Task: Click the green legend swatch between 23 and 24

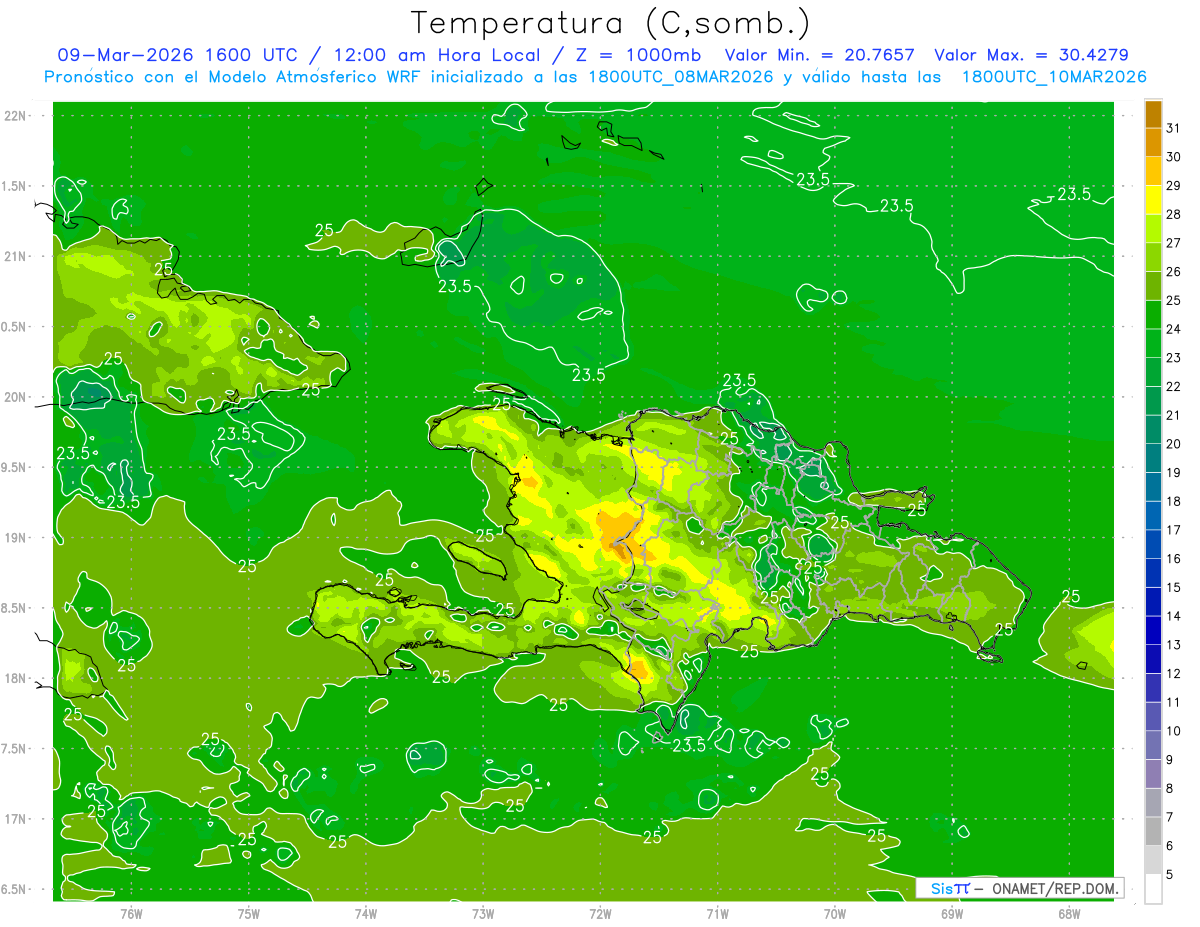Action: click(x=1153, y=343)
